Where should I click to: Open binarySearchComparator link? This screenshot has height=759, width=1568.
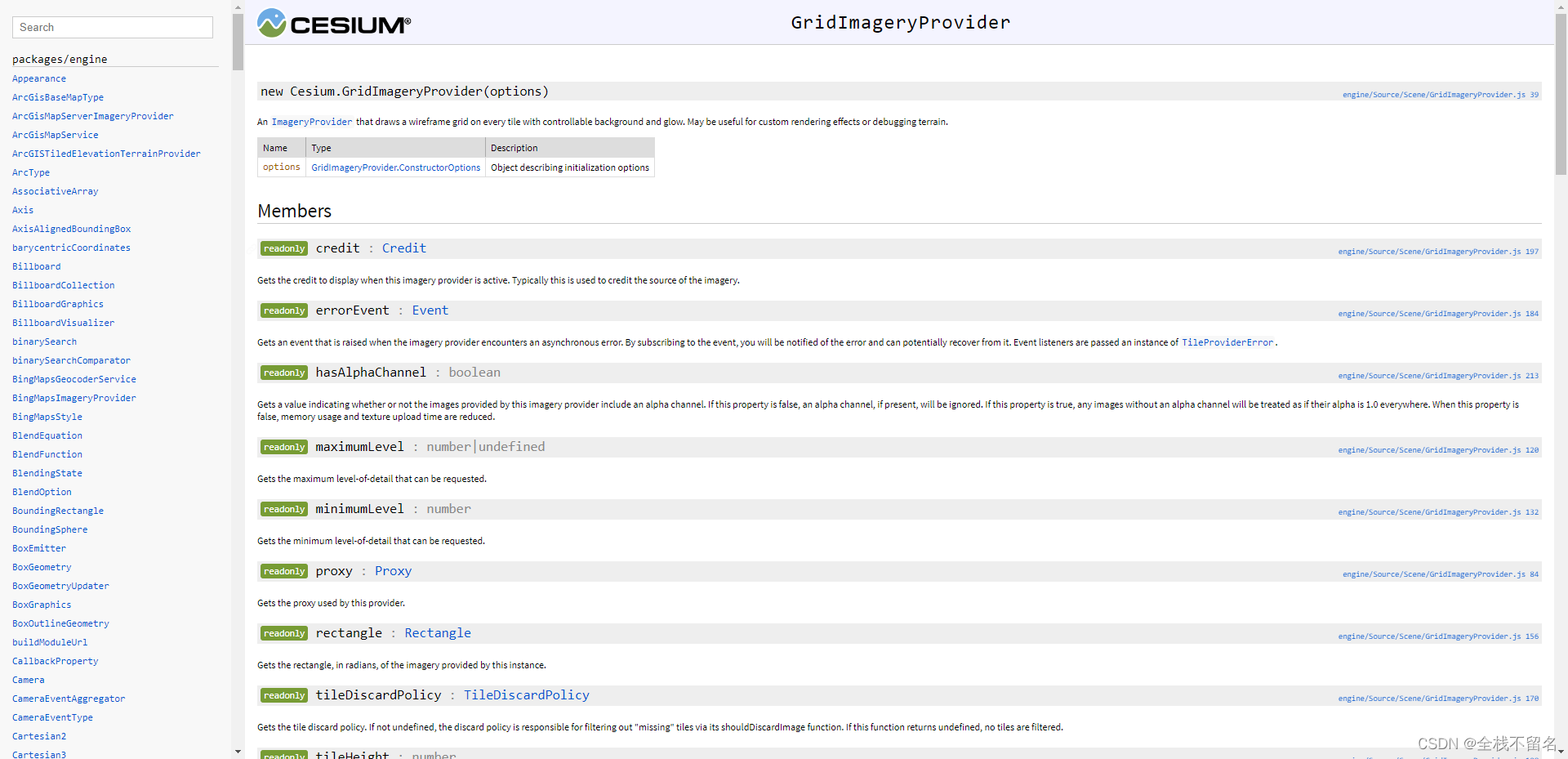71,360
